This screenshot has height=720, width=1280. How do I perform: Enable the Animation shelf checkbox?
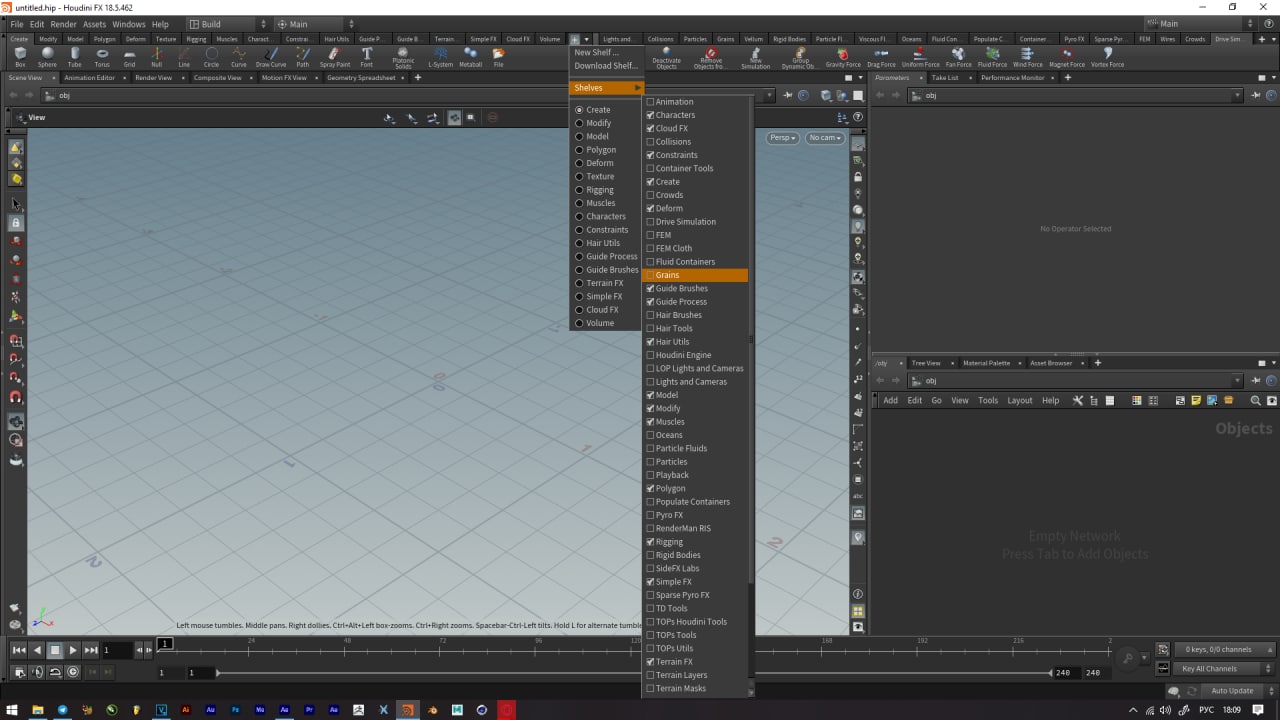click(651, 102)
